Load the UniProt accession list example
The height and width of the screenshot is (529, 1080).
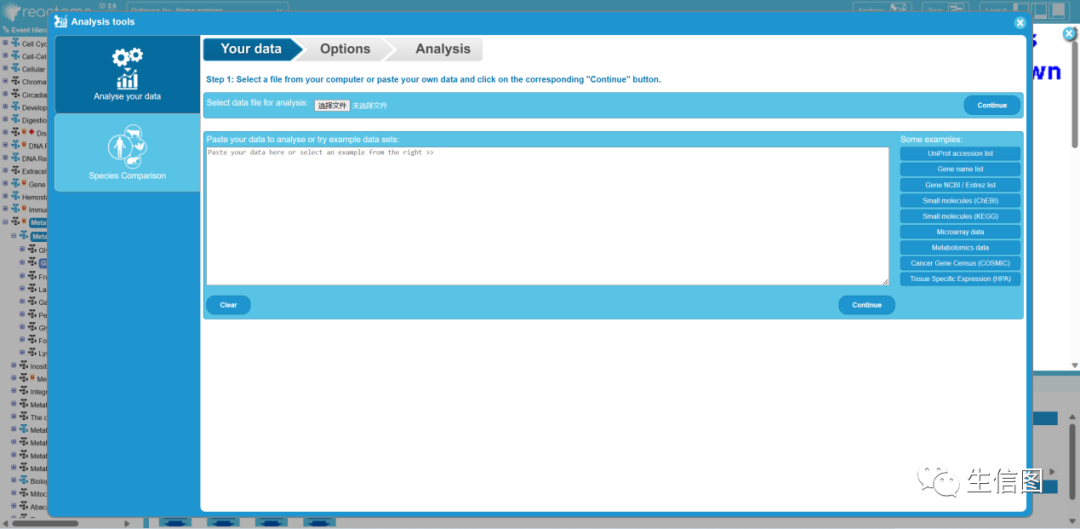pyautogui.click(x=960, y=154)
